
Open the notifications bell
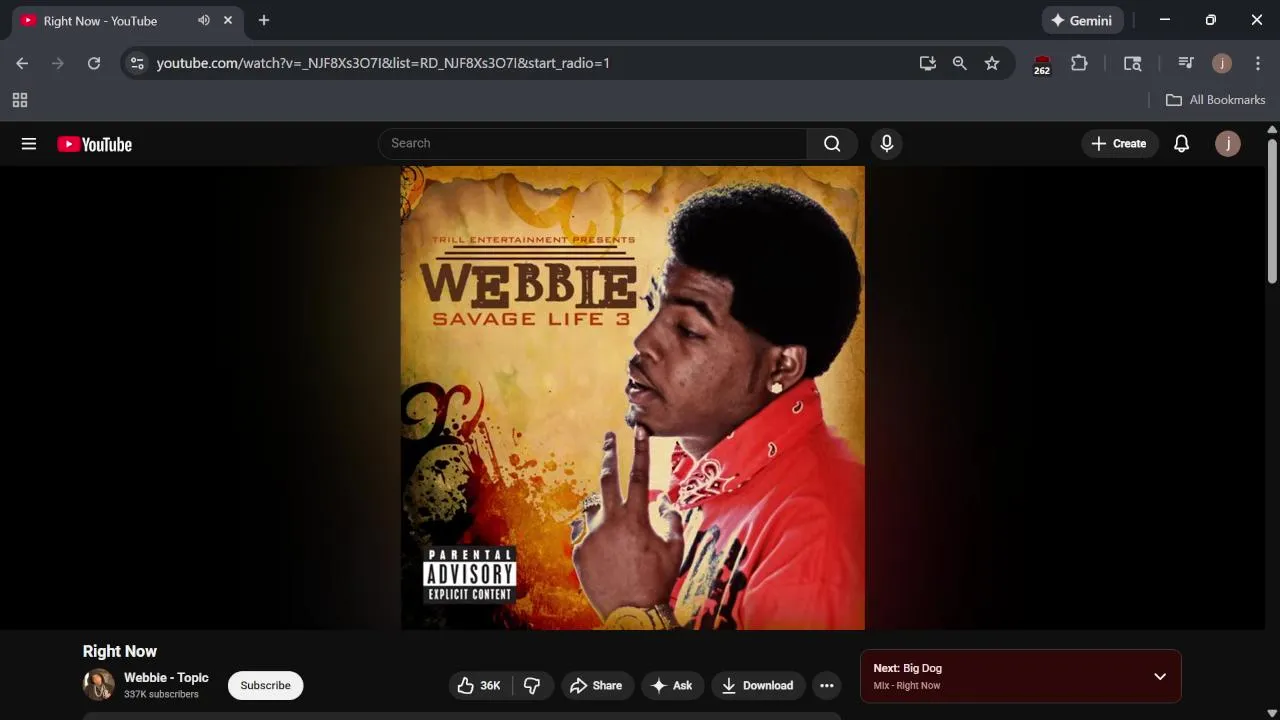point(1181,143)
